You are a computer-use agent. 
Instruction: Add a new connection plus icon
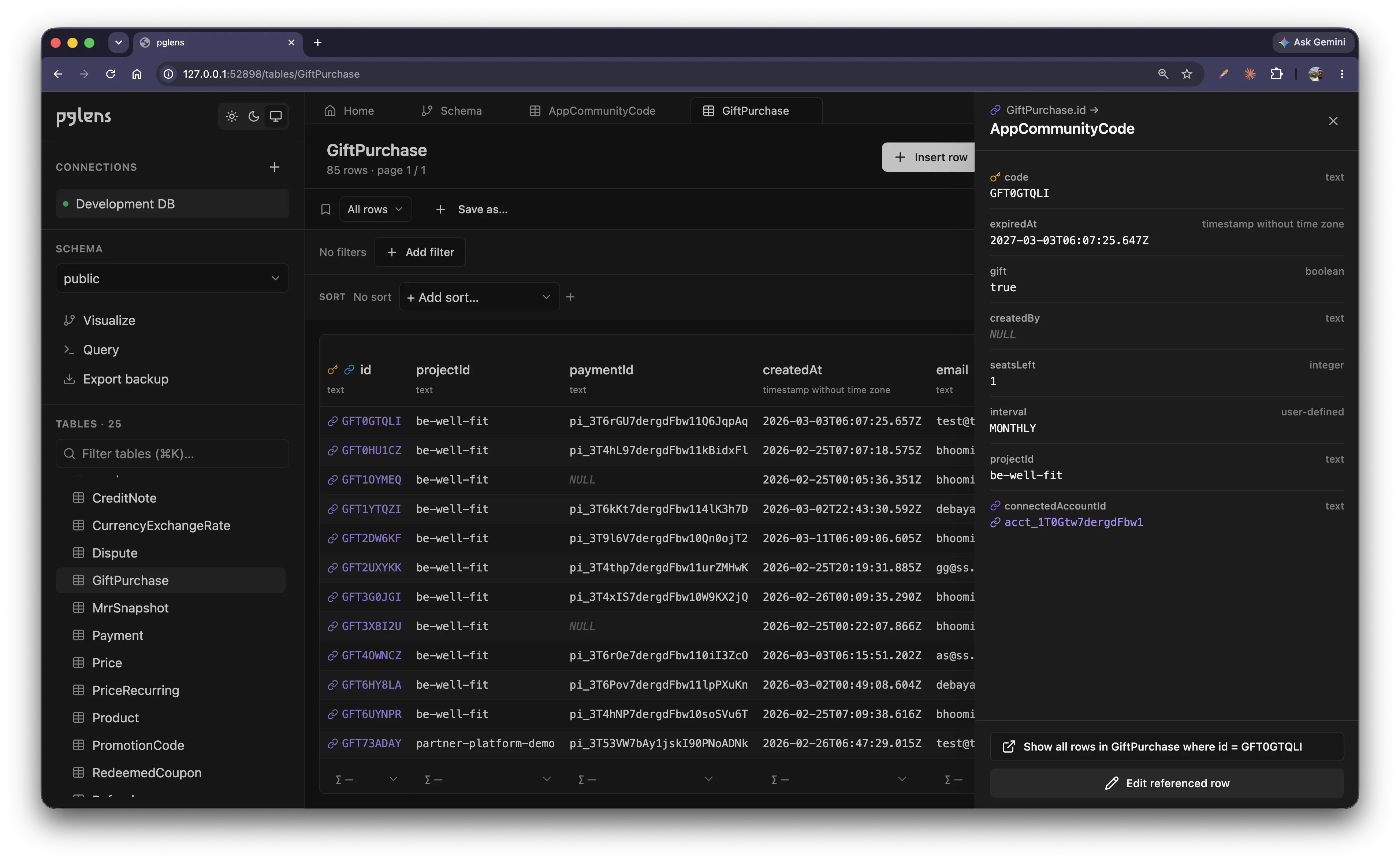[275, 167]
